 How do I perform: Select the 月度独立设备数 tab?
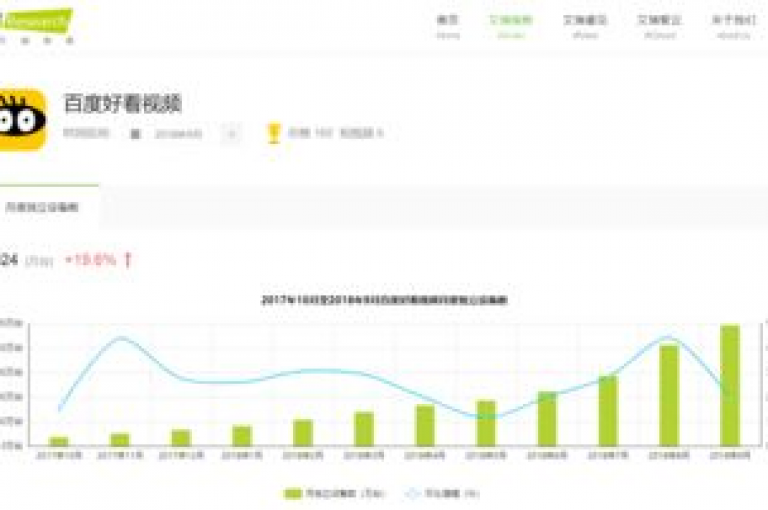click(42, 207)
